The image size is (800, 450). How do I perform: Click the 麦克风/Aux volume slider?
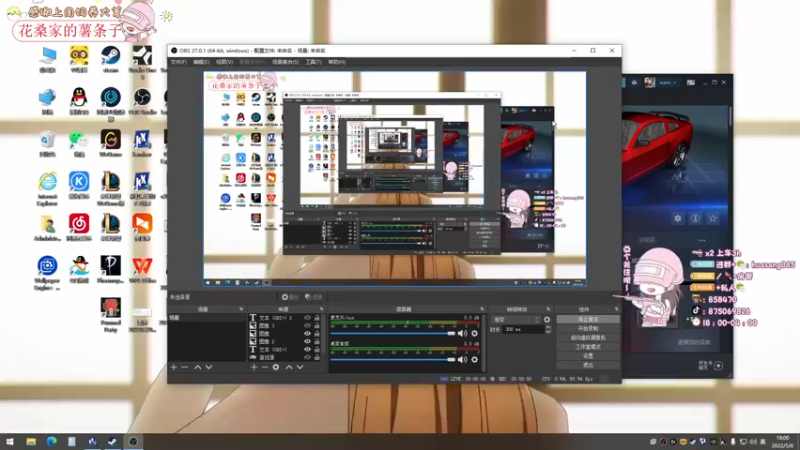click(392, 334)
